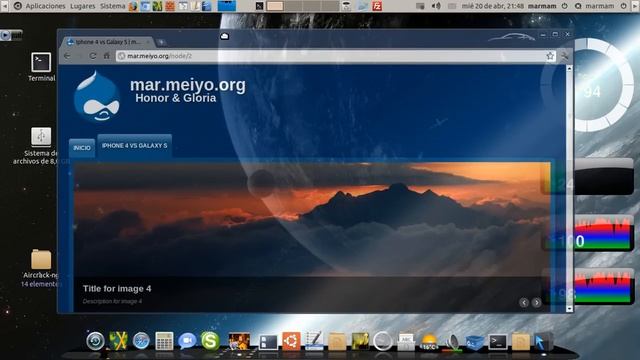Open the text editor pencil dock icon

point(314,341)
